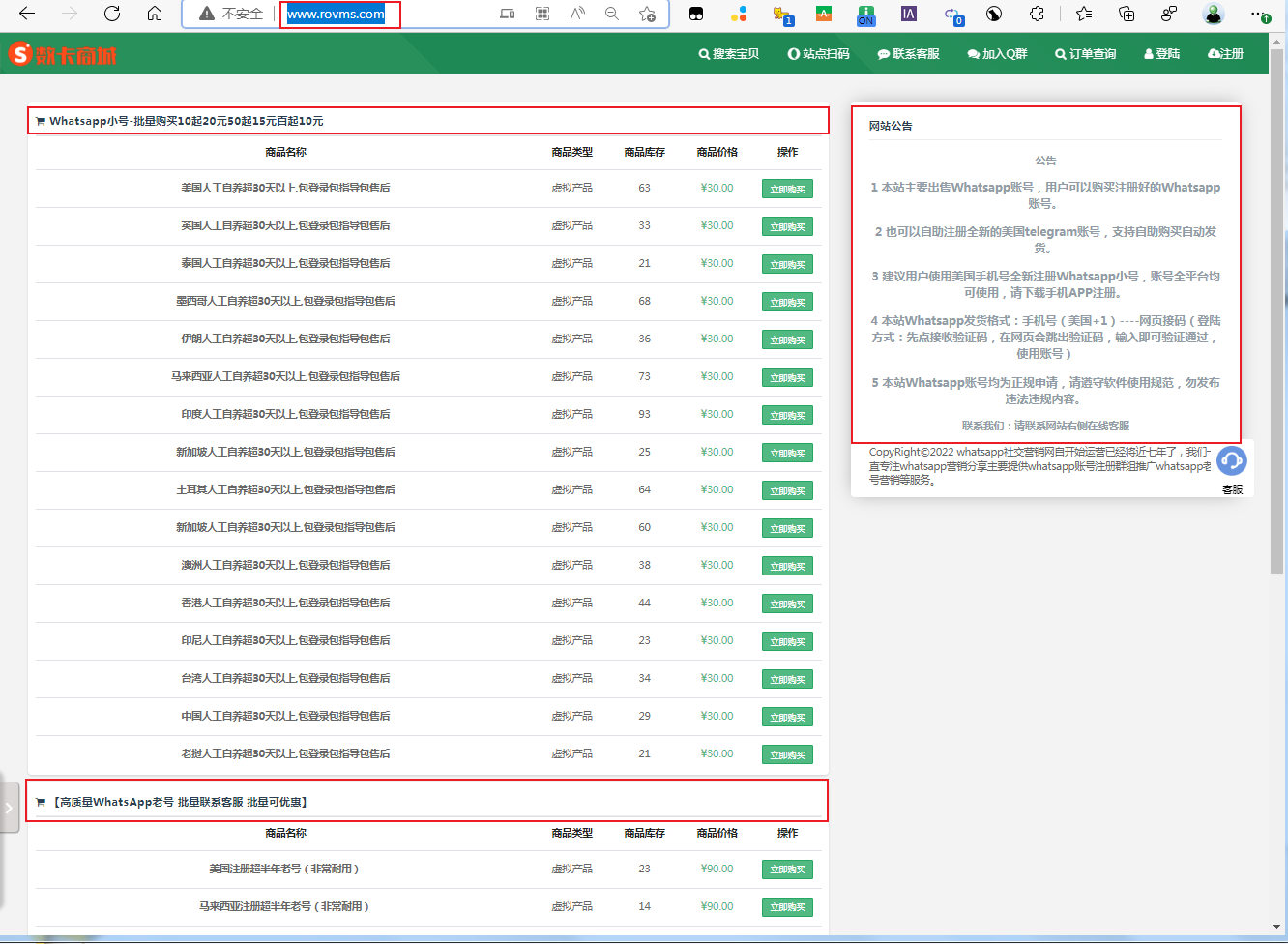
Task: Open 联系客服 in the site navigation
Action: pyautogui.click(x=909, y=54)
